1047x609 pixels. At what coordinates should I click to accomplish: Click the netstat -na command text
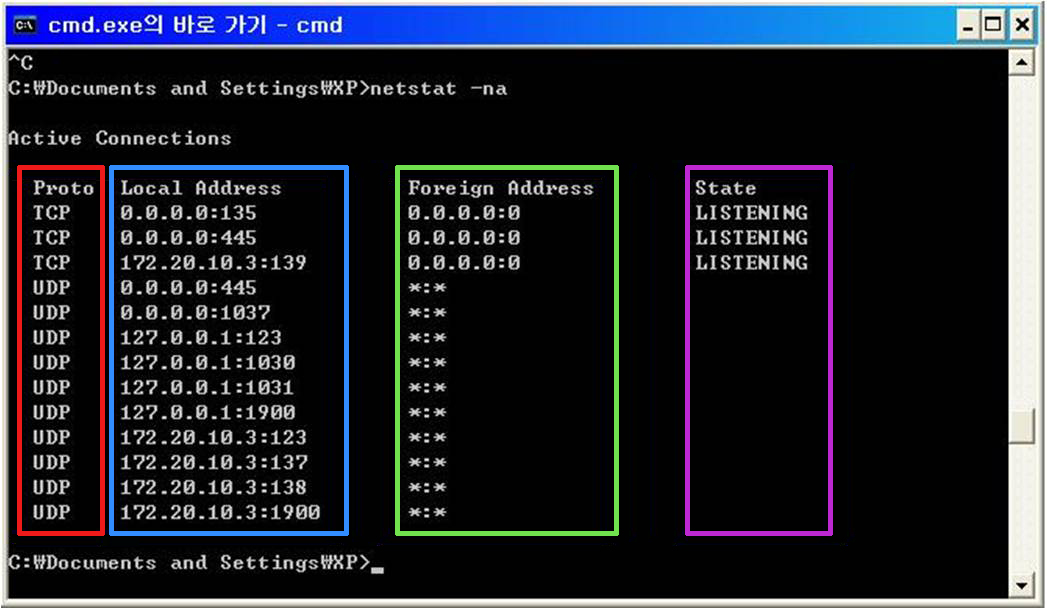tap(439, 88)
